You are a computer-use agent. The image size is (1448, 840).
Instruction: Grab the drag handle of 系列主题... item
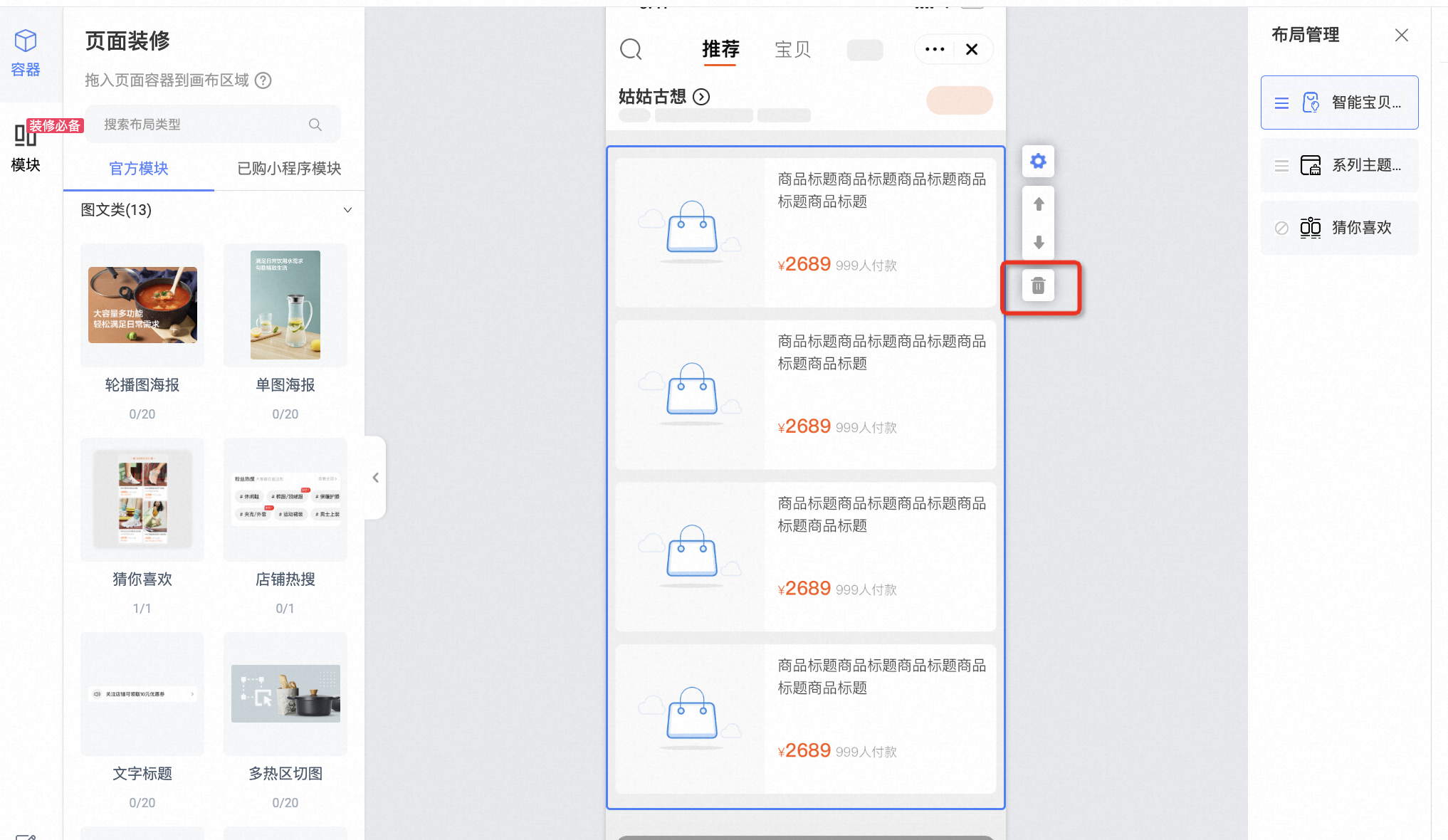(1281, 166)
